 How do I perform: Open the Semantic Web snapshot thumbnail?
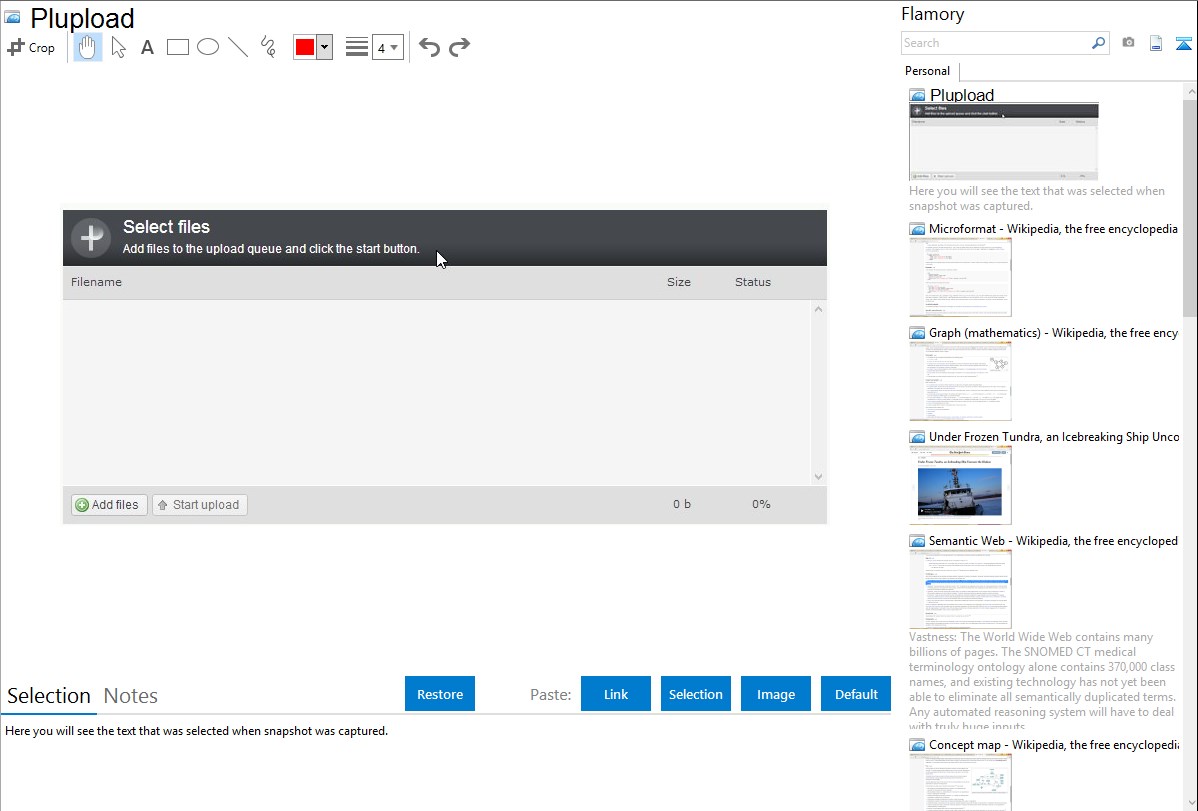coord(960,589)
